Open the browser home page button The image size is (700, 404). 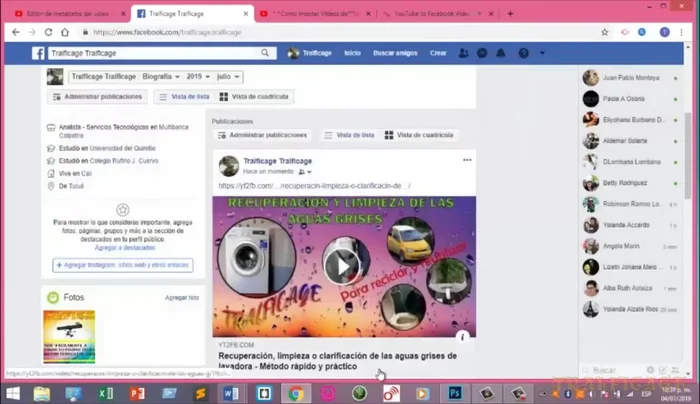pyautogui.click(x=65, y=32)
